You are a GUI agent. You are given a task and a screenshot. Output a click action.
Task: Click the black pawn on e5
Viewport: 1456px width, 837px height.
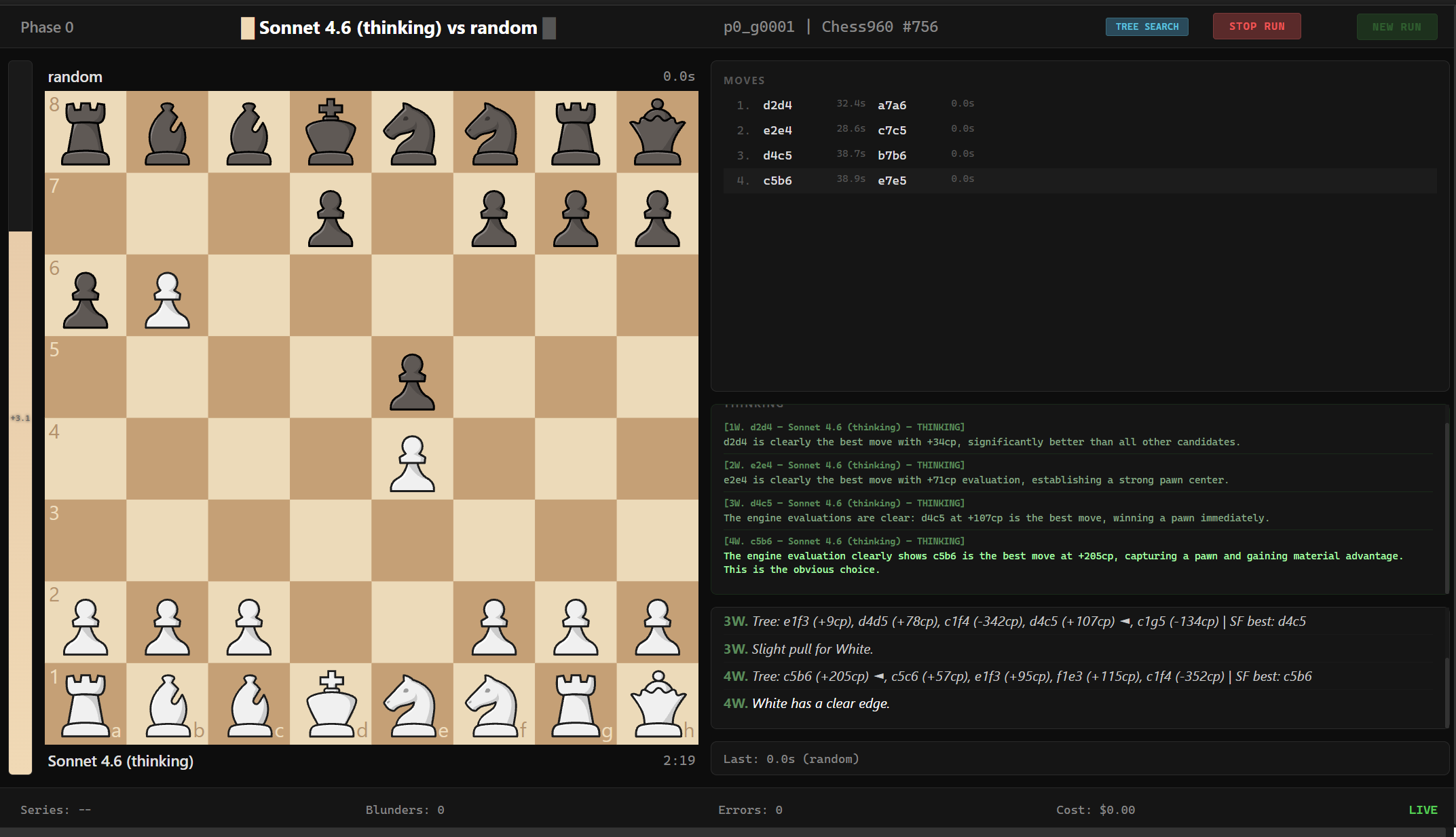click(412, 380)
